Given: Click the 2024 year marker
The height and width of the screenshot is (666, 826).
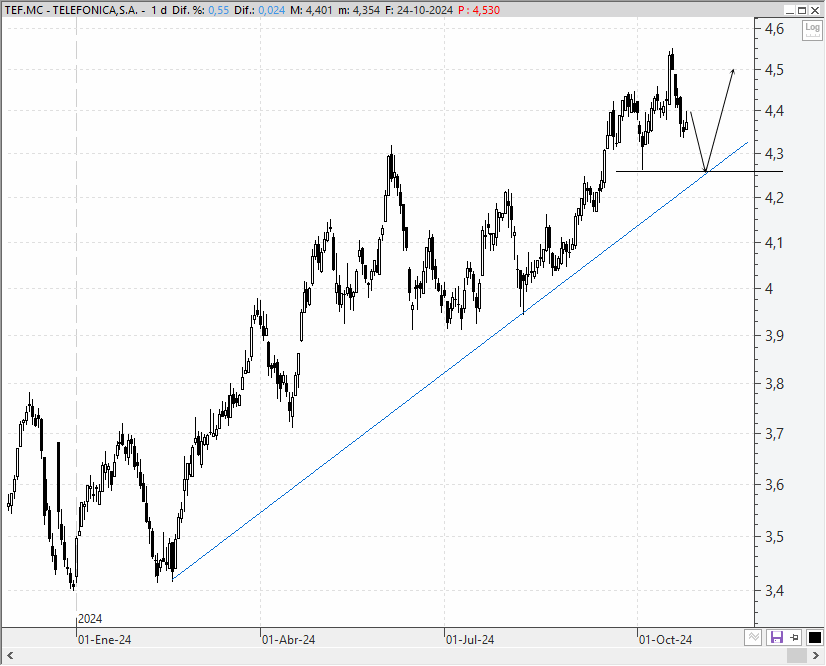Looking at the screenshot, I should tap(90, 619).
